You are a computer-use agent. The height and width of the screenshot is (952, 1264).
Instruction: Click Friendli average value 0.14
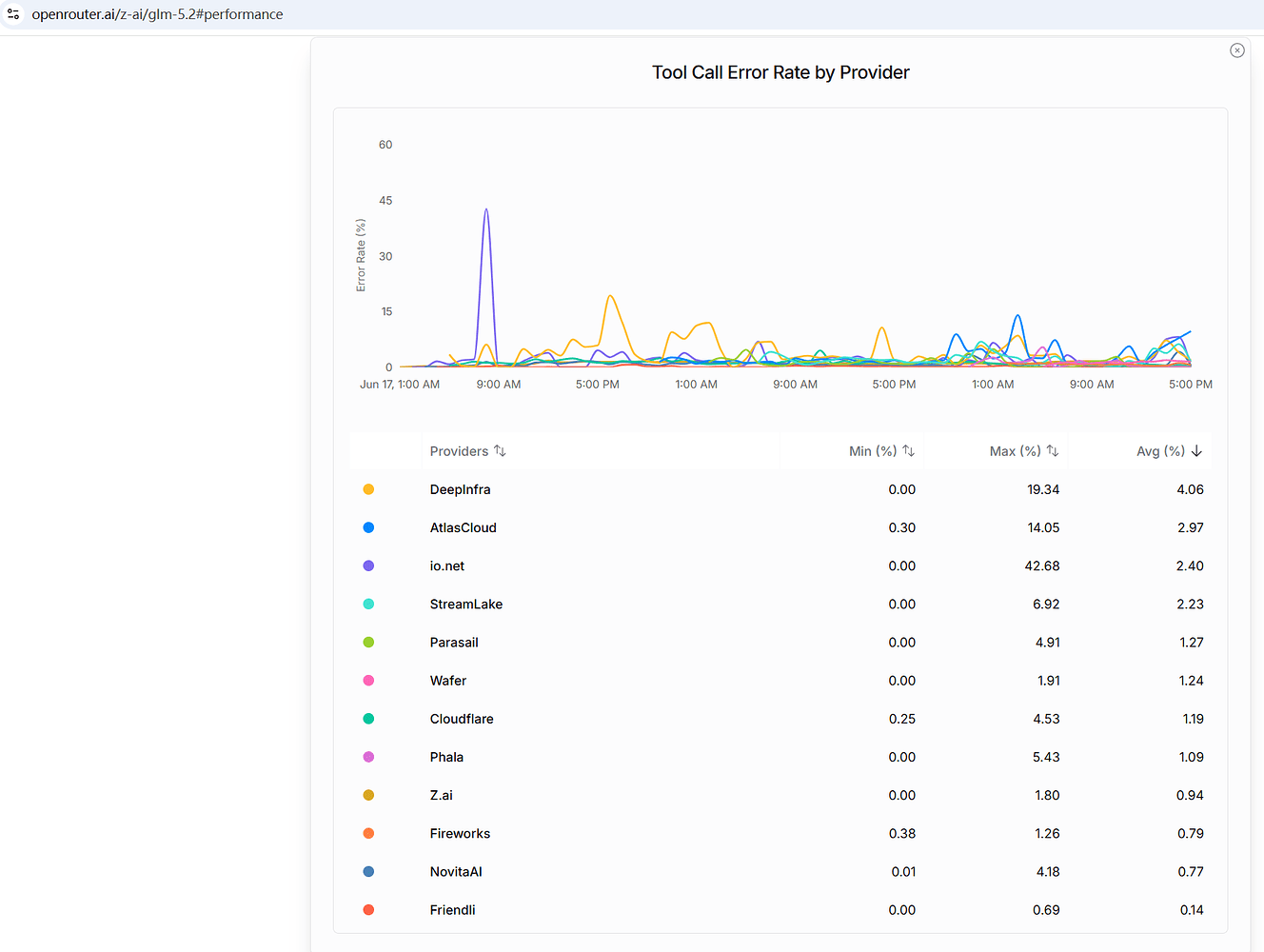[x=1192, y=910]
